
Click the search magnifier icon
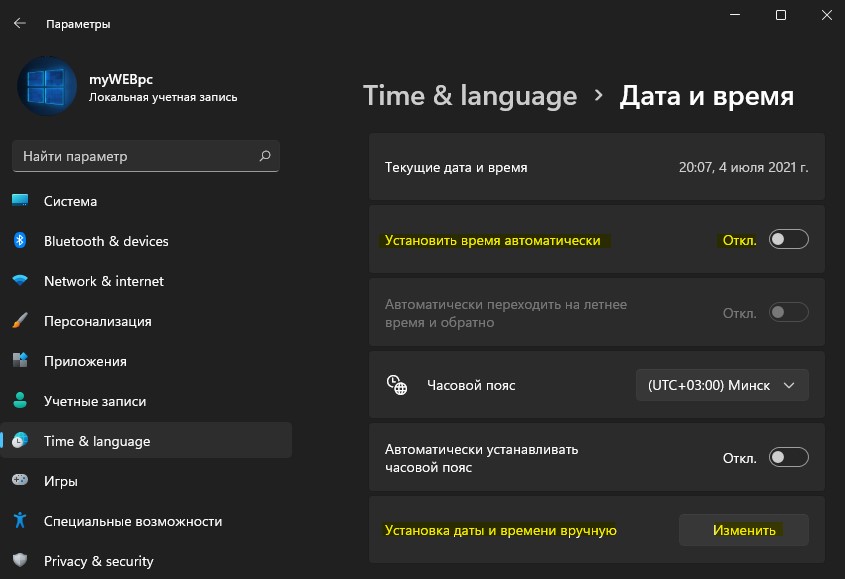[265, 156]
